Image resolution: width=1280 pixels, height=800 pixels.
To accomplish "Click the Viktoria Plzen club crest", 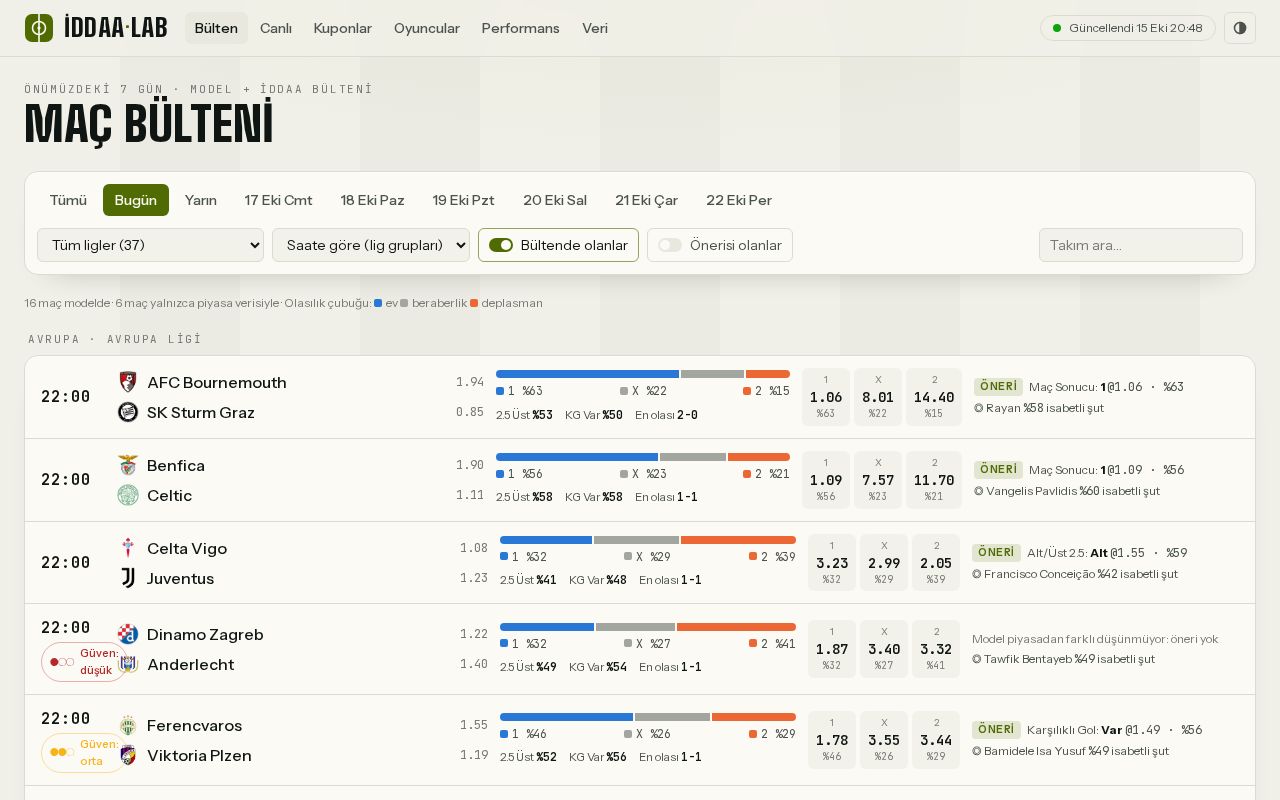I will [128, 755].
